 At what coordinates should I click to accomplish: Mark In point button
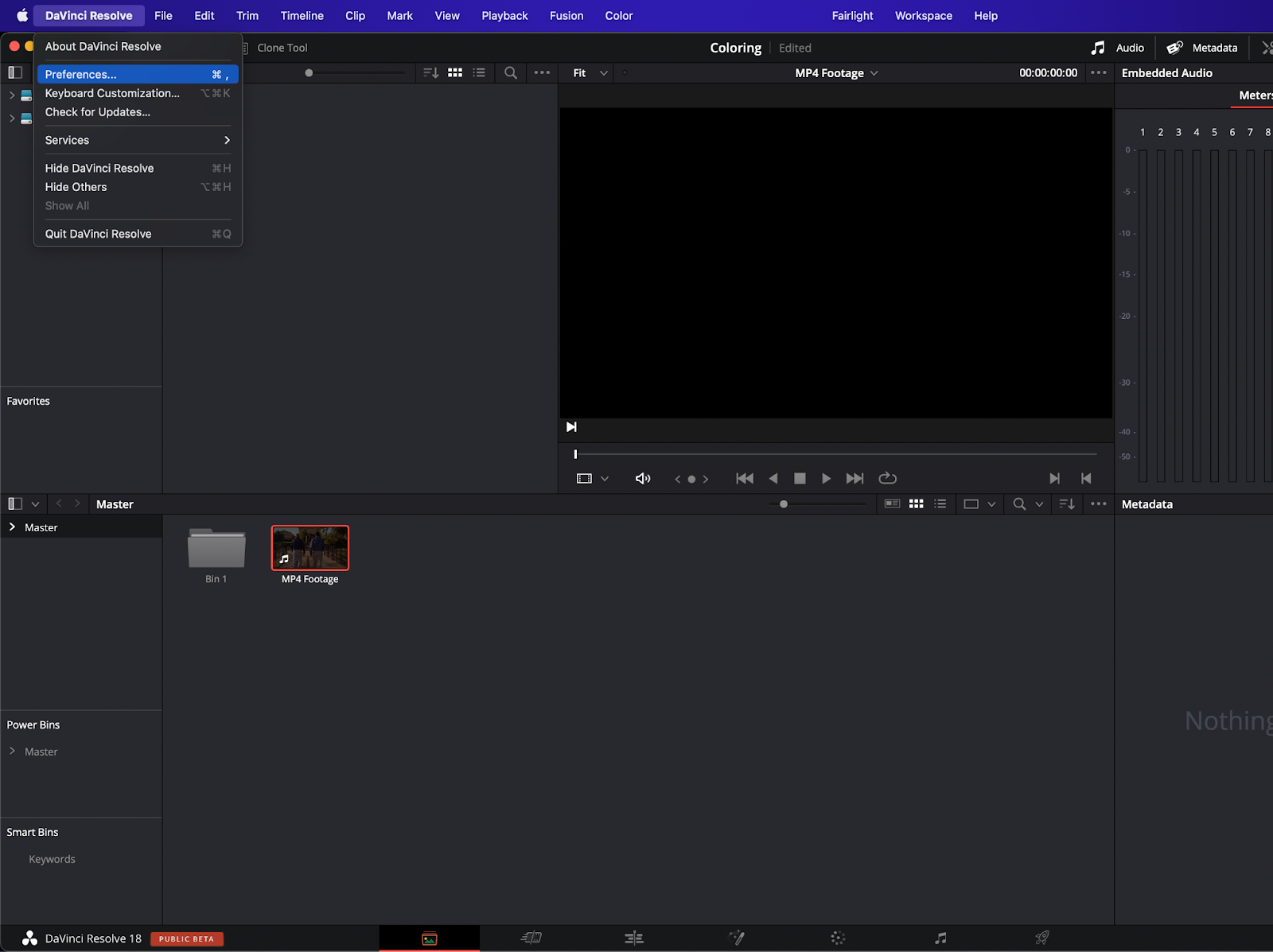(x=1055, y=479)
